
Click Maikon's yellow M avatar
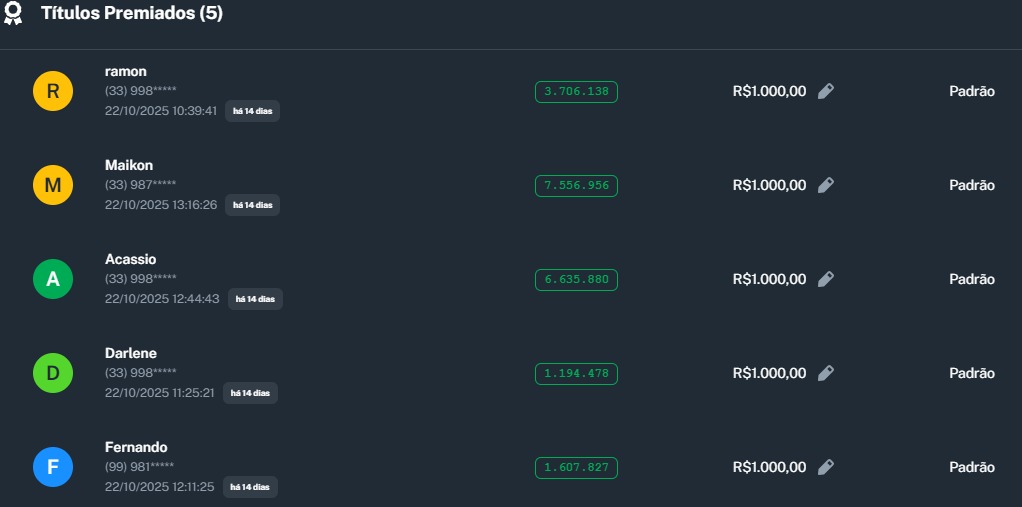coord(53,185)
